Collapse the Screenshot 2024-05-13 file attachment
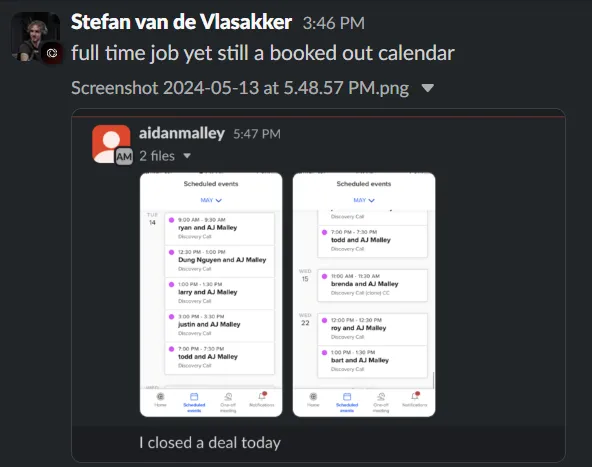592x467 pixels. [x=428, y=88]
